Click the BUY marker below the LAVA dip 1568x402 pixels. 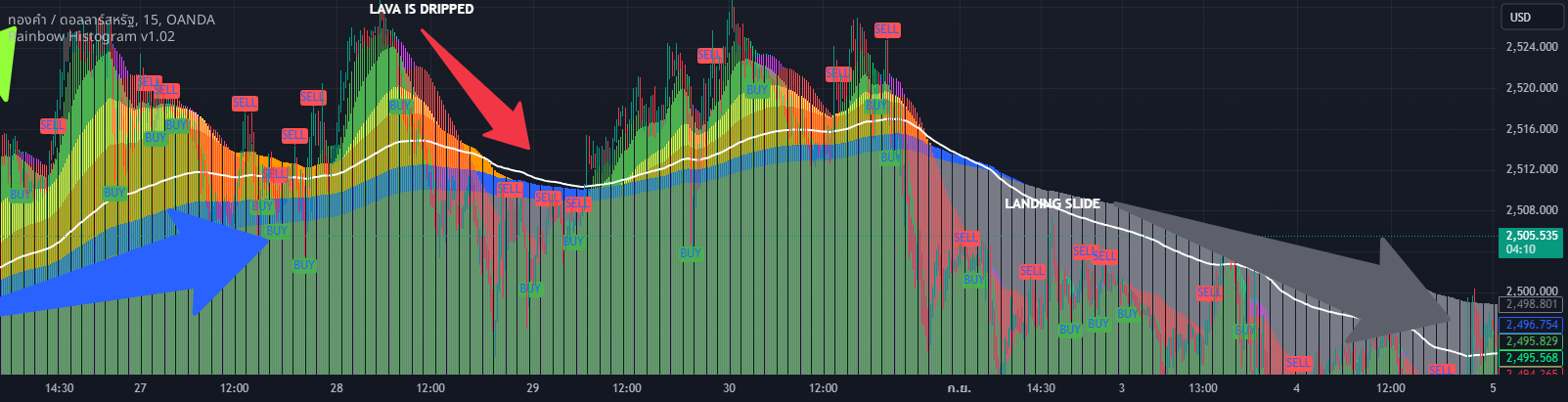pyautogui.click(x=530, y=289)
